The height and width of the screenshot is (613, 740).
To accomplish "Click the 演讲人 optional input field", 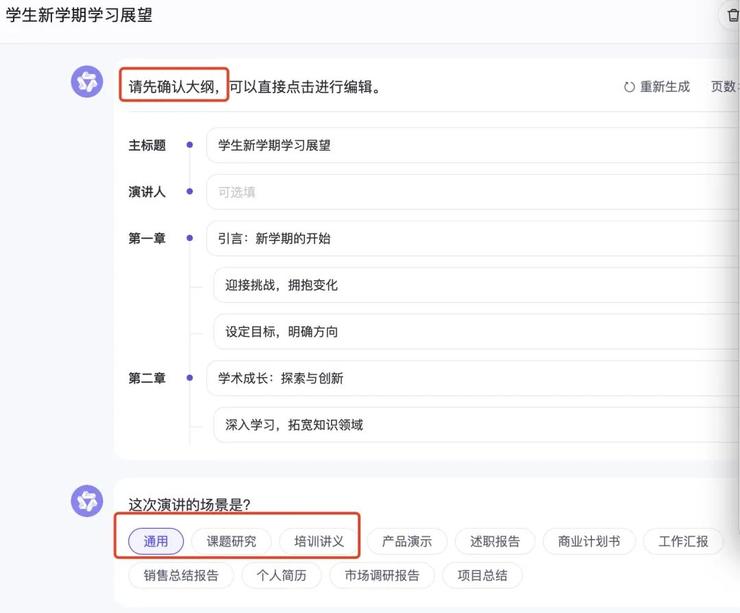I will 470,192.
